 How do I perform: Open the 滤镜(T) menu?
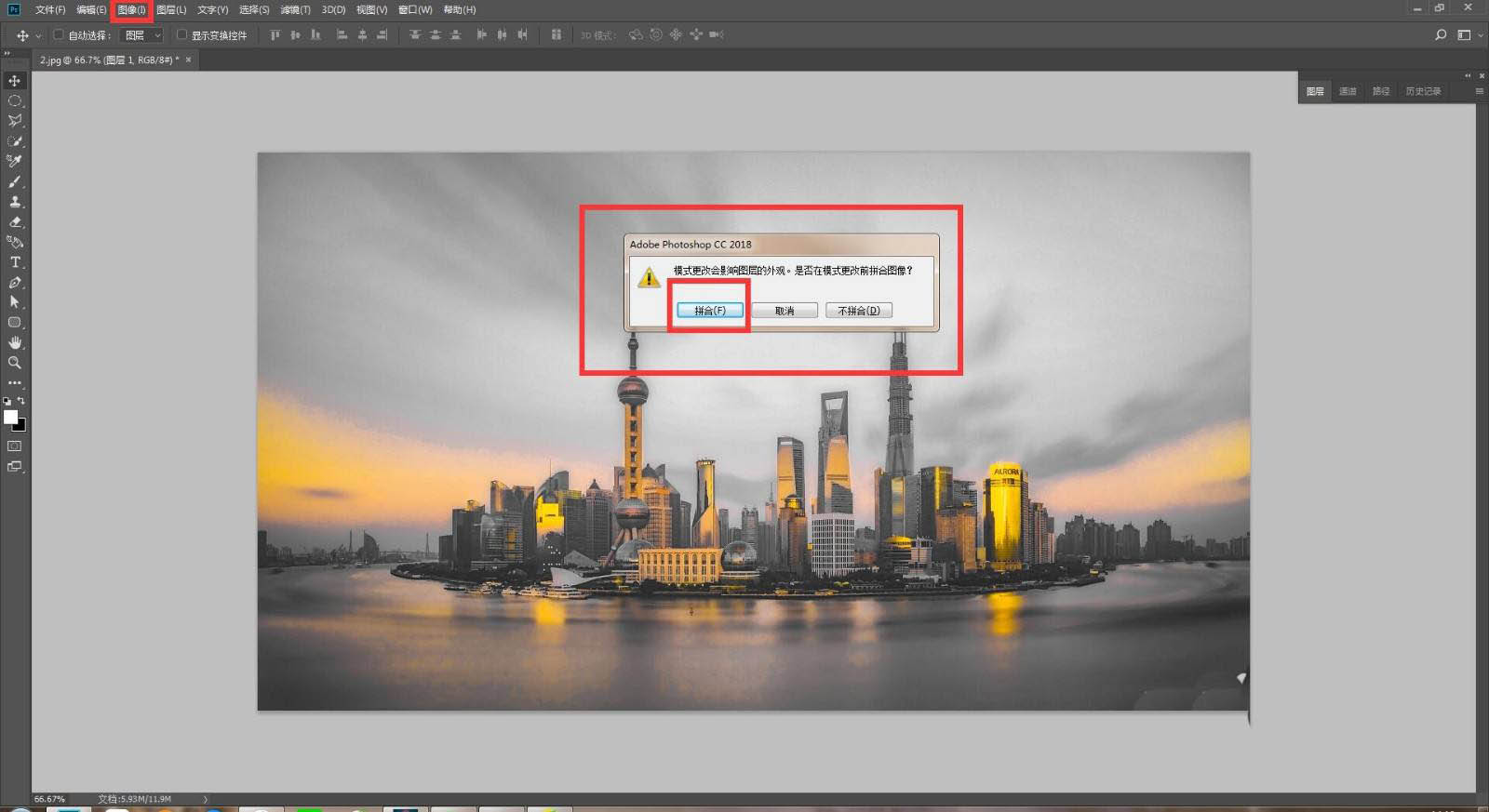coord(295,9)
